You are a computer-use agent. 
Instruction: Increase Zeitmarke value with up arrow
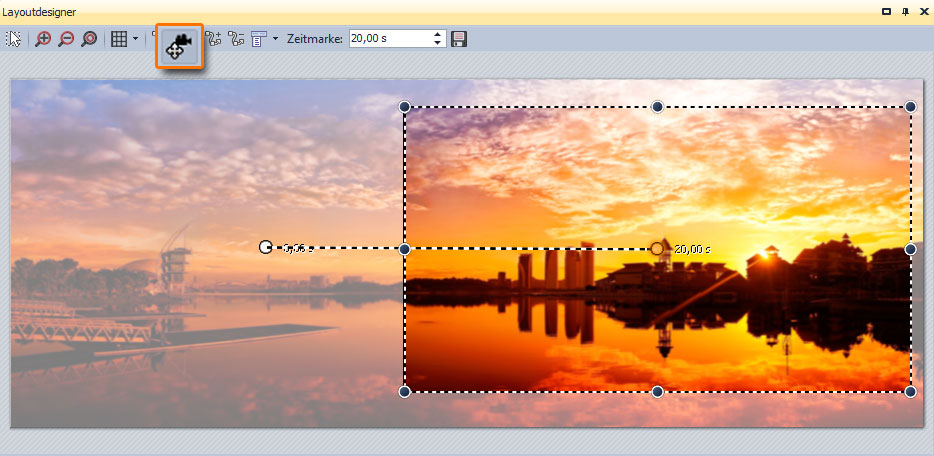[x=438, y=35]
